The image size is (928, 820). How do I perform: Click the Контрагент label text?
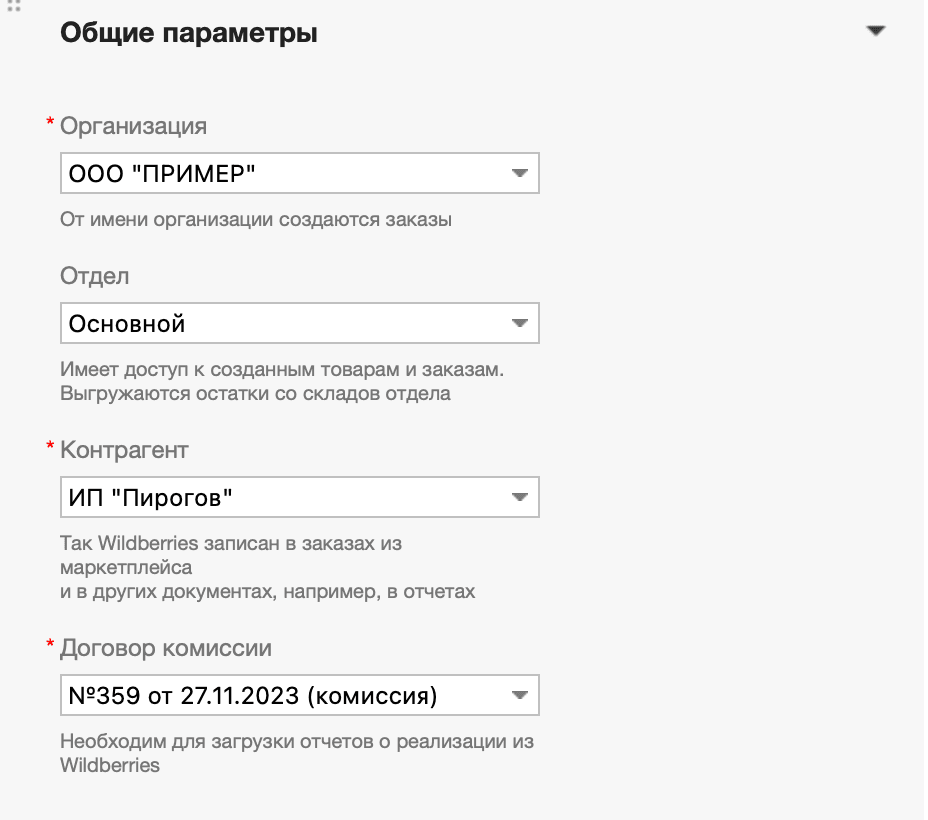point(125,450)
